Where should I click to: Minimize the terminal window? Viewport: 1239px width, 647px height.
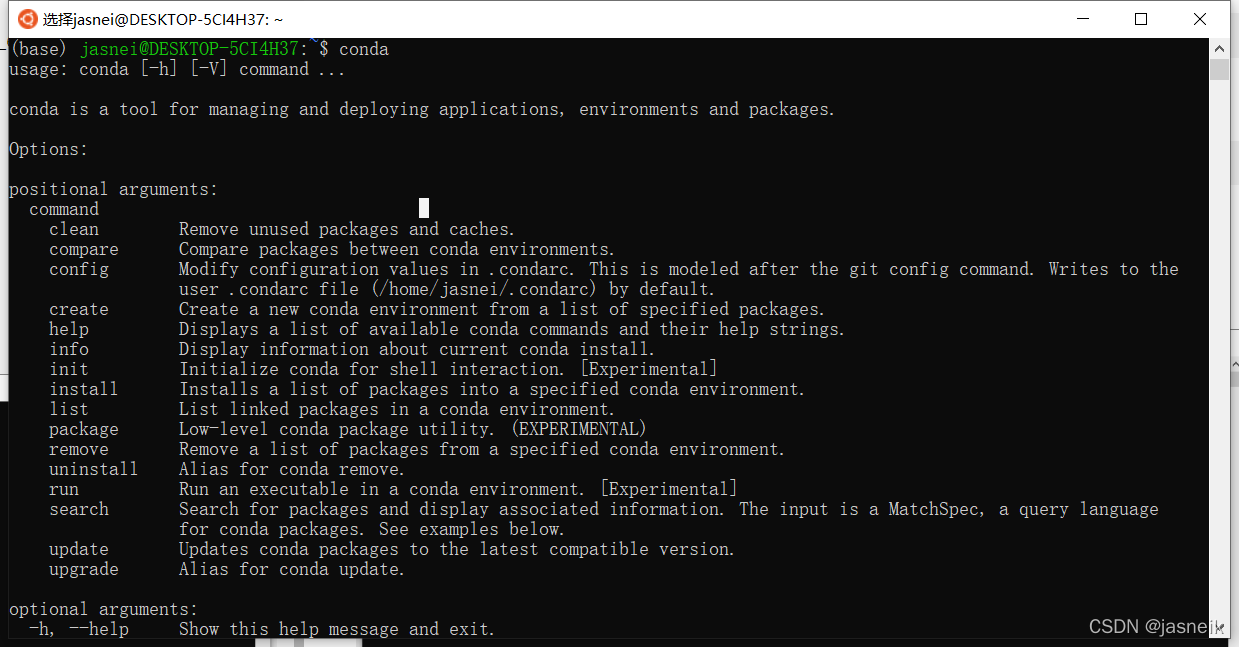pos(1081,19)
